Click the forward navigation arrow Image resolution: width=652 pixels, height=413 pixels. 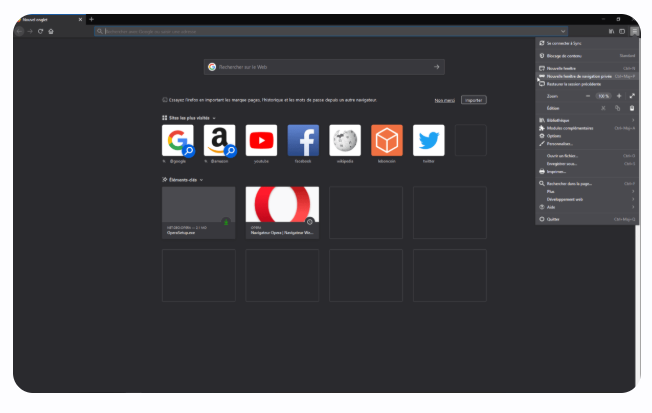click(30, 31)
